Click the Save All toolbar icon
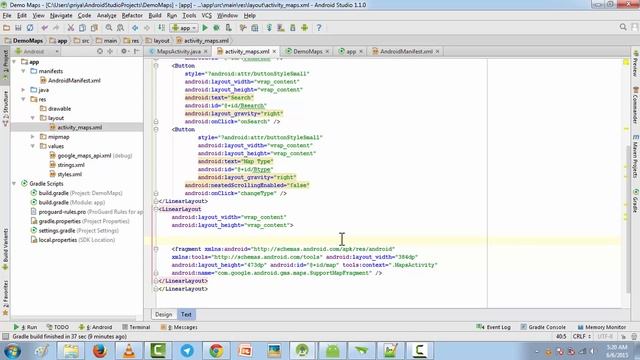The width and height of the screenshot is (640, 360). pyautogui.click(x=18, y=28)
